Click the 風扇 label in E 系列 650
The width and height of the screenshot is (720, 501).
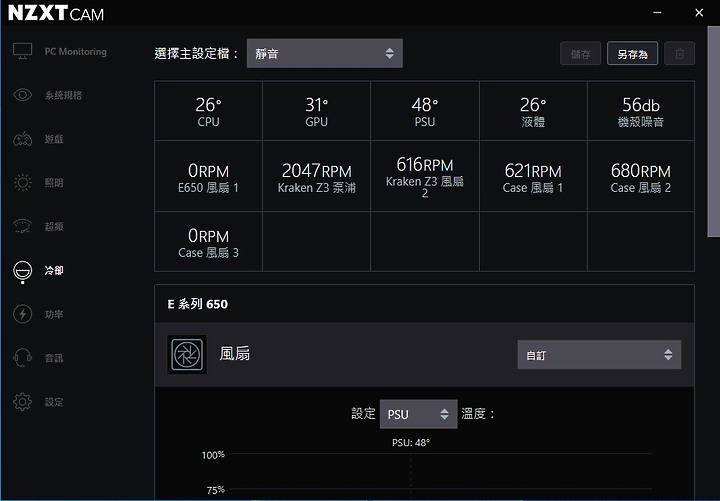click(235, 354)
